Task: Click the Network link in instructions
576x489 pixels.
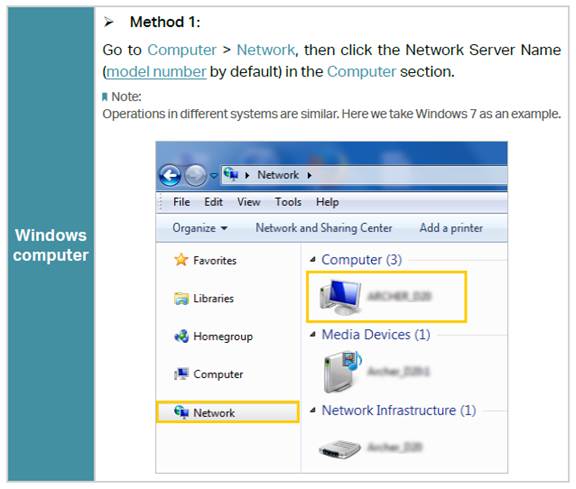Action: coord(266,50)
